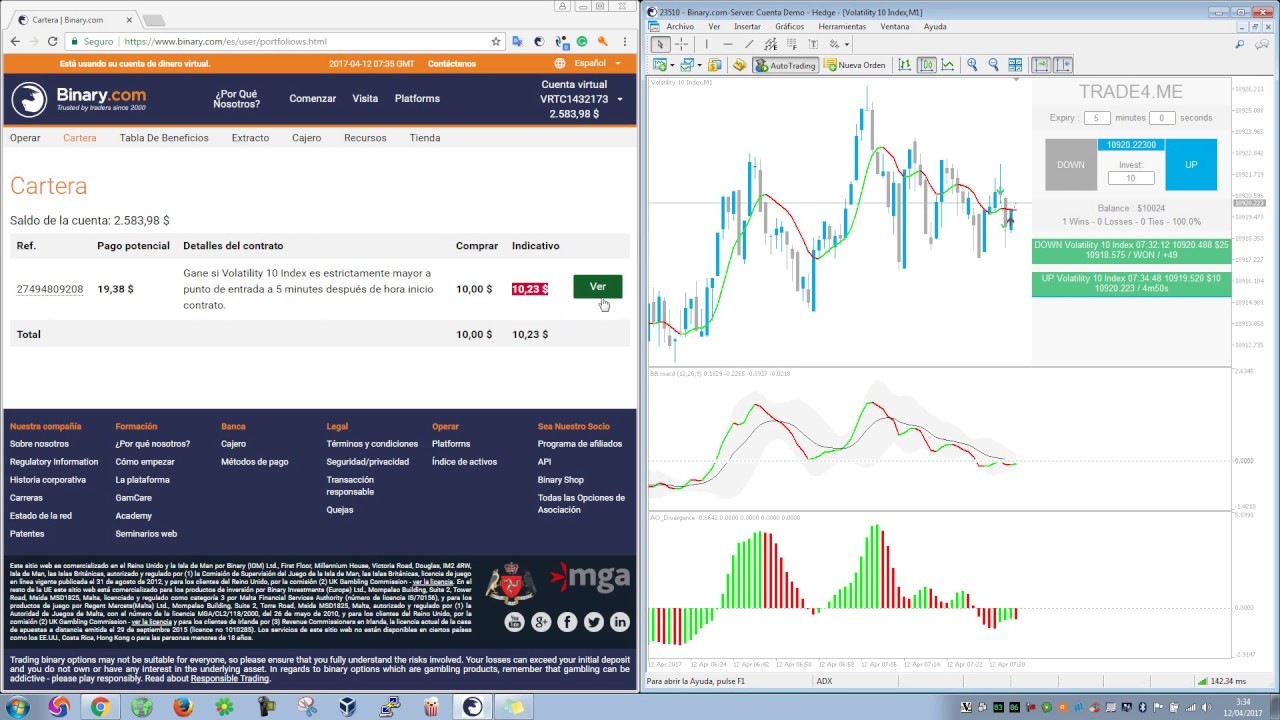Click the UP trade button
This screenshot has height=720, width=1280.
1191,164
